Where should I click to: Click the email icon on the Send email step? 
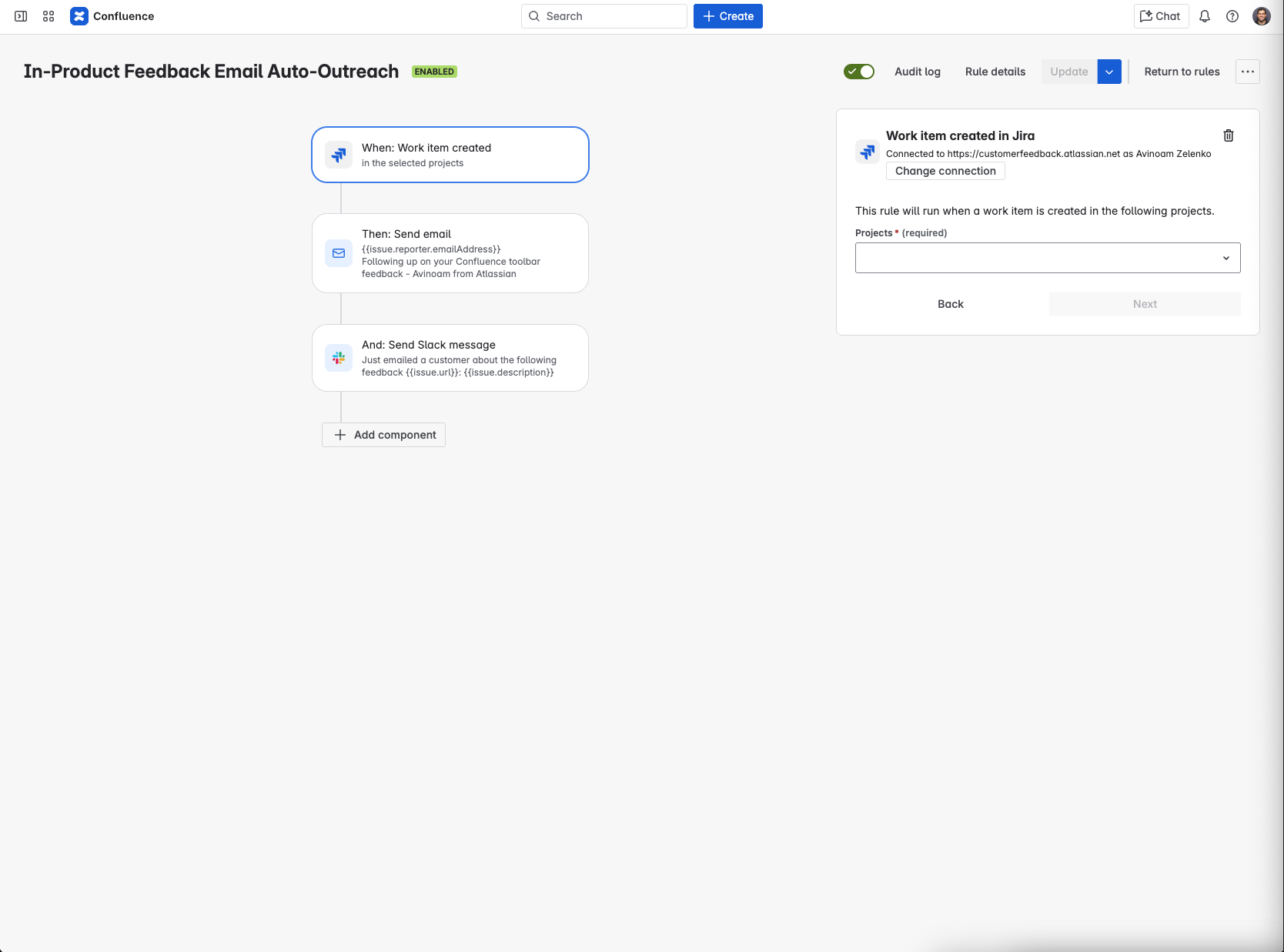coord(338,253)
